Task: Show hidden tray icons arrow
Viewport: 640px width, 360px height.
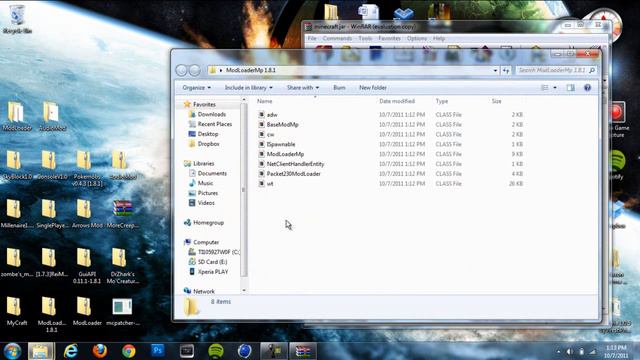Action: coord(558,351)
